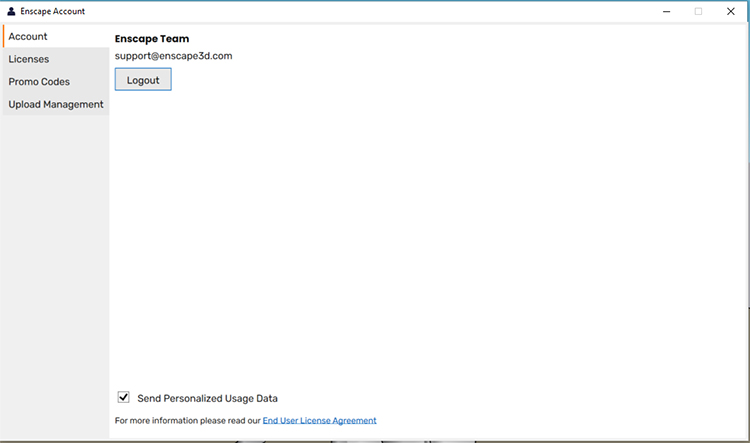Select the support@enscape3d.com email text

[174, 56]
